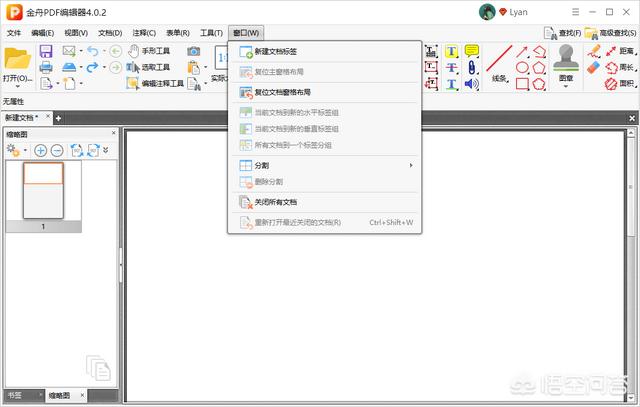Add a new tab with plus button
Image resolution: width=640 pixels, height=407 pixels.
pos(58,118)
